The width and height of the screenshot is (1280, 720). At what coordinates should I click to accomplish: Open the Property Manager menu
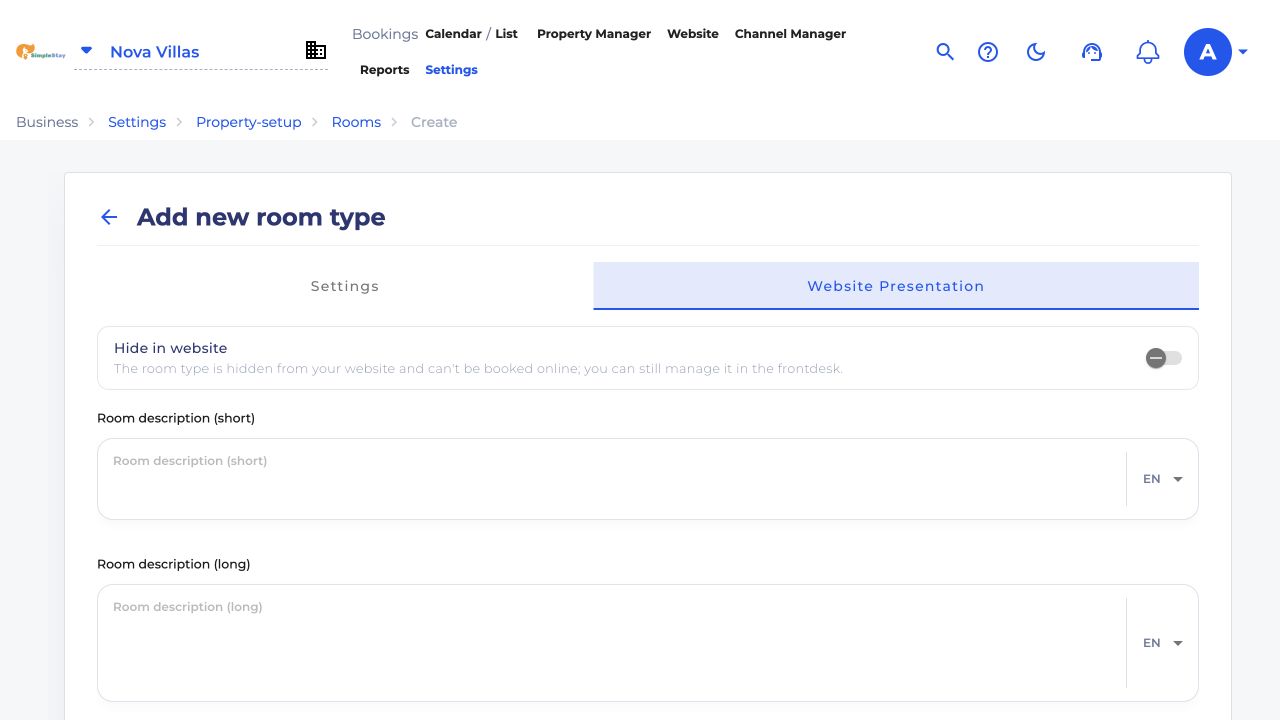[594, 34]
